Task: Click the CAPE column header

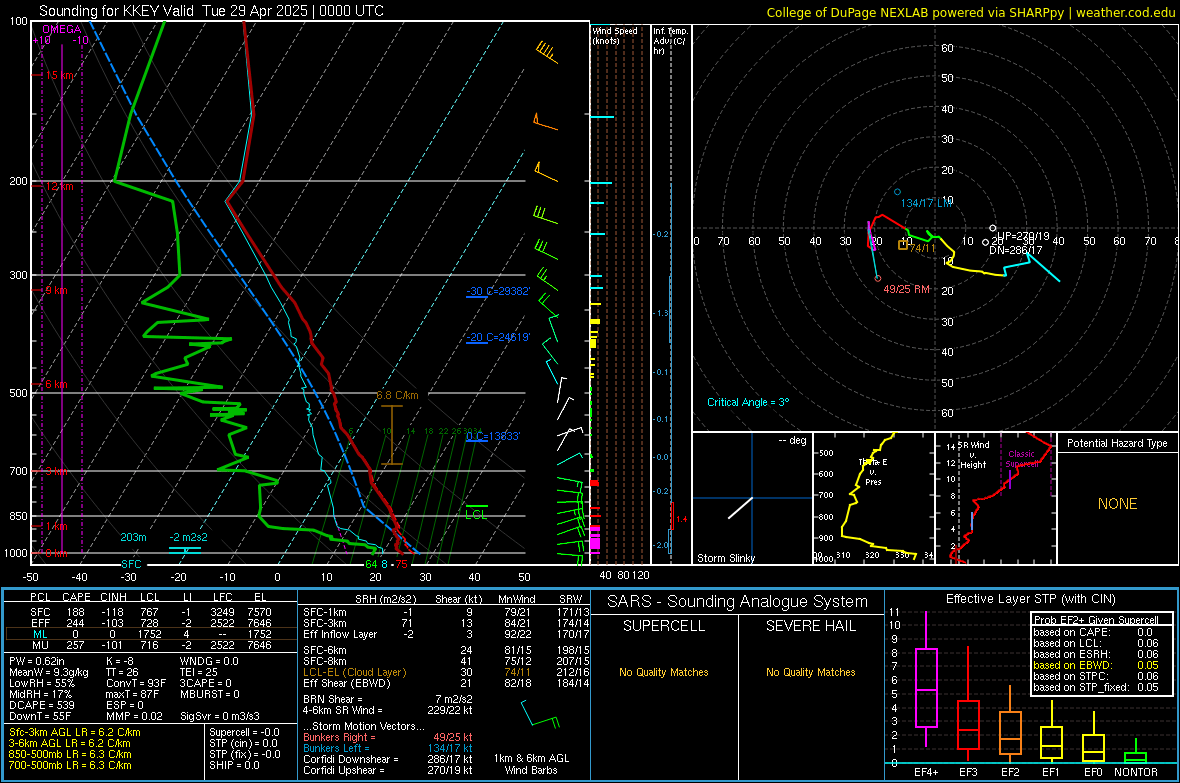Action: [x=76, y=597]
